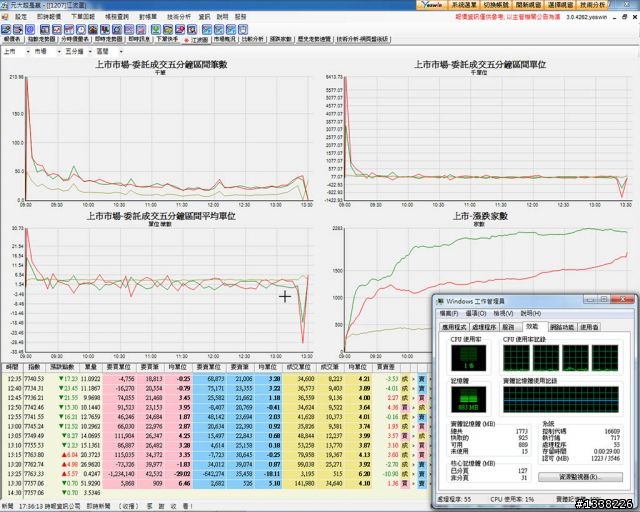This screenshot has height=512, width=640.
Task: Open the 區間 dropdown selector
Action: (x=109, y=51)
